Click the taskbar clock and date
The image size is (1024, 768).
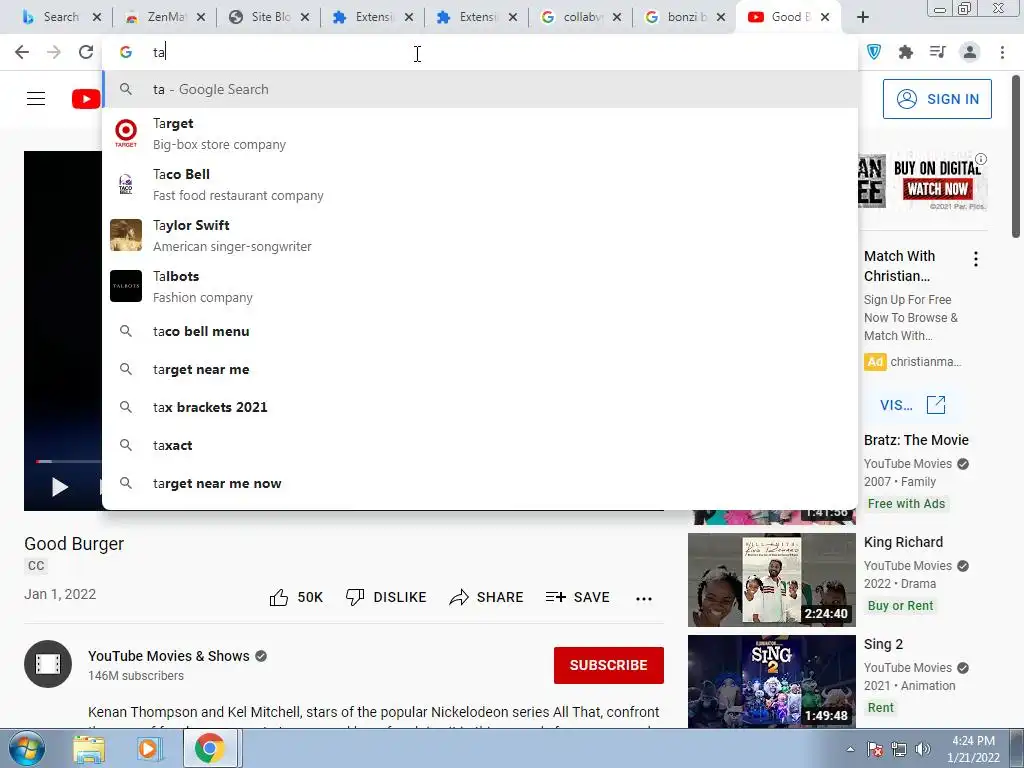pos(973,749)
